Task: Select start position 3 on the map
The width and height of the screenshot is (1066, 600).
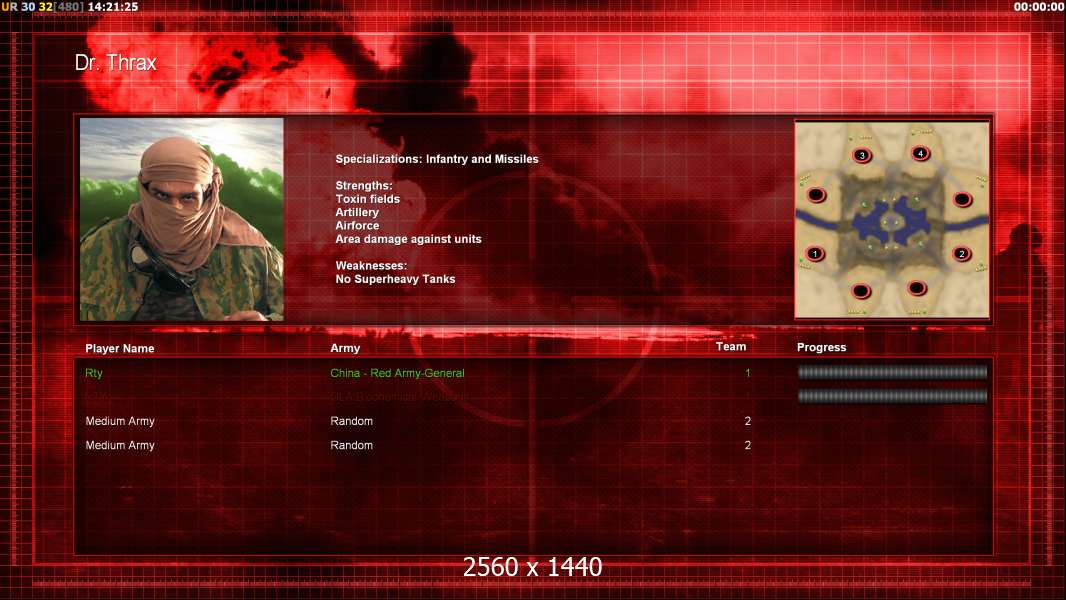Action: (861, 156)
